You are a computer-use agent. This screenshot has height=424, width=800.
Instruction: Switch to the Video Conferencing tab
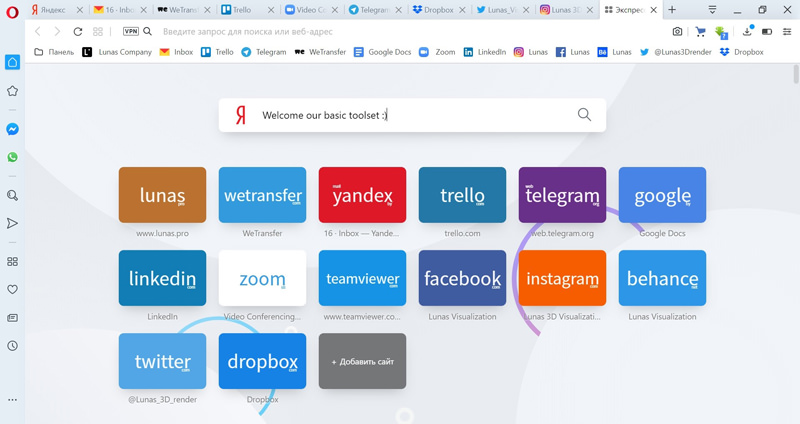coord(311,10)
